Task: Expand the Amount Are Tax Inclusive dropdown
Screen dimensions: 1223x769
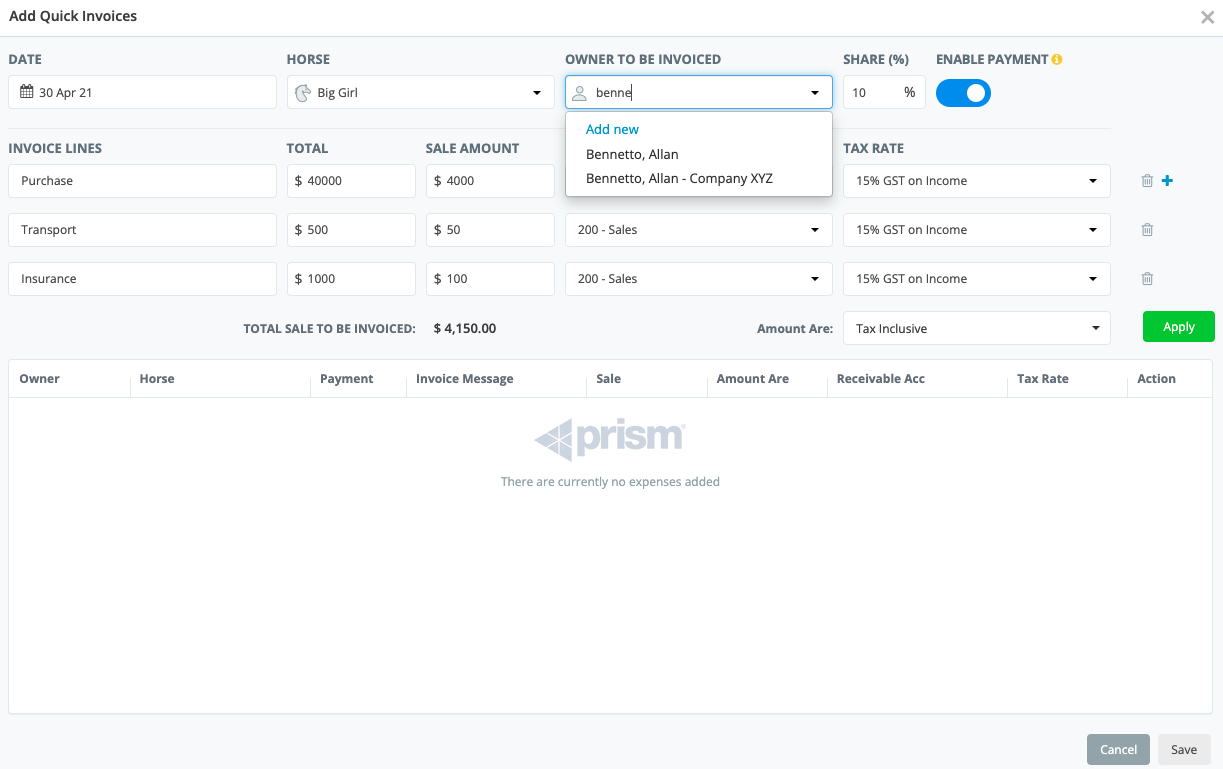Action: (976, 329)
